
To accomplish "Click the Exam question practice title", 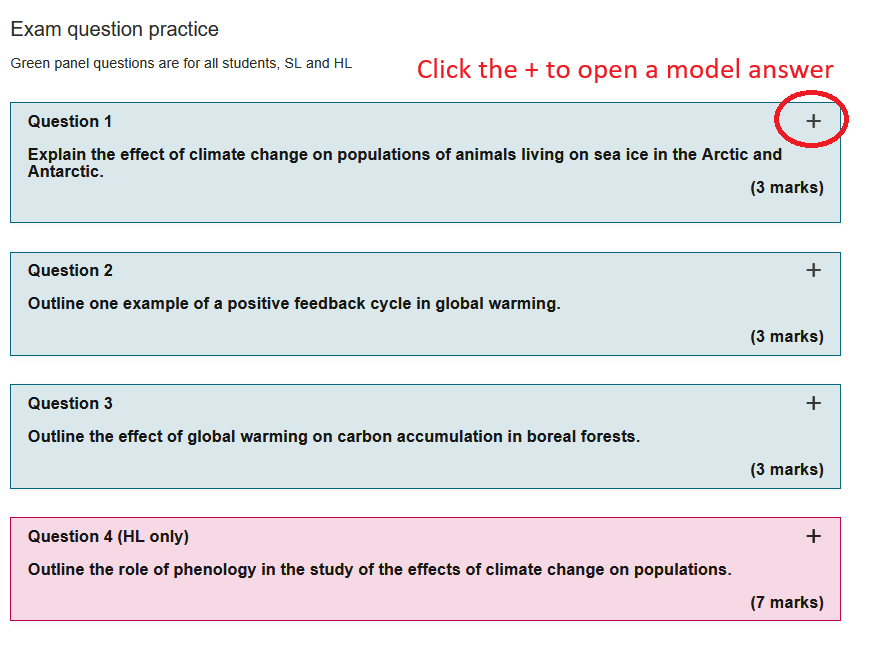I will tap(115, 29).
